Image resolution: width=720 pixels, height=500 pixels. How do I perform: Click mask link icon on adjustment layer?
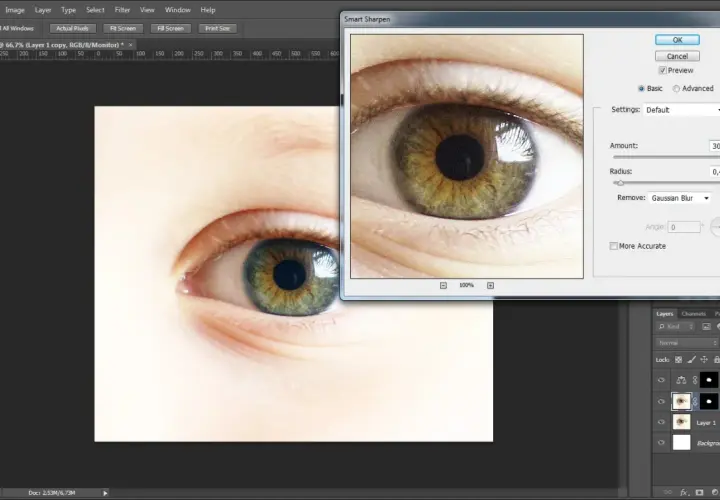pyautogui.click(x=695, y=380)
